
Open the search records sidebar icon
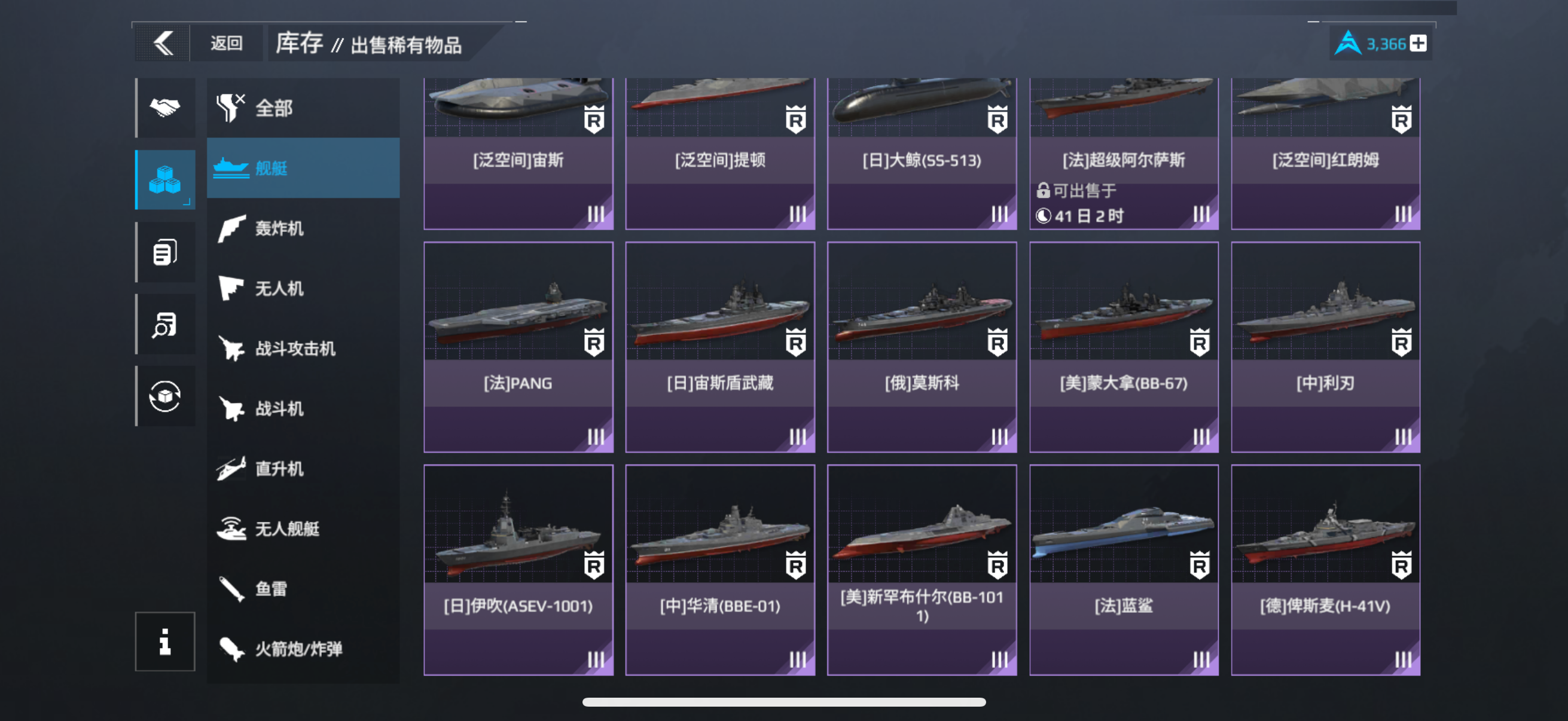tap(165, 324)
